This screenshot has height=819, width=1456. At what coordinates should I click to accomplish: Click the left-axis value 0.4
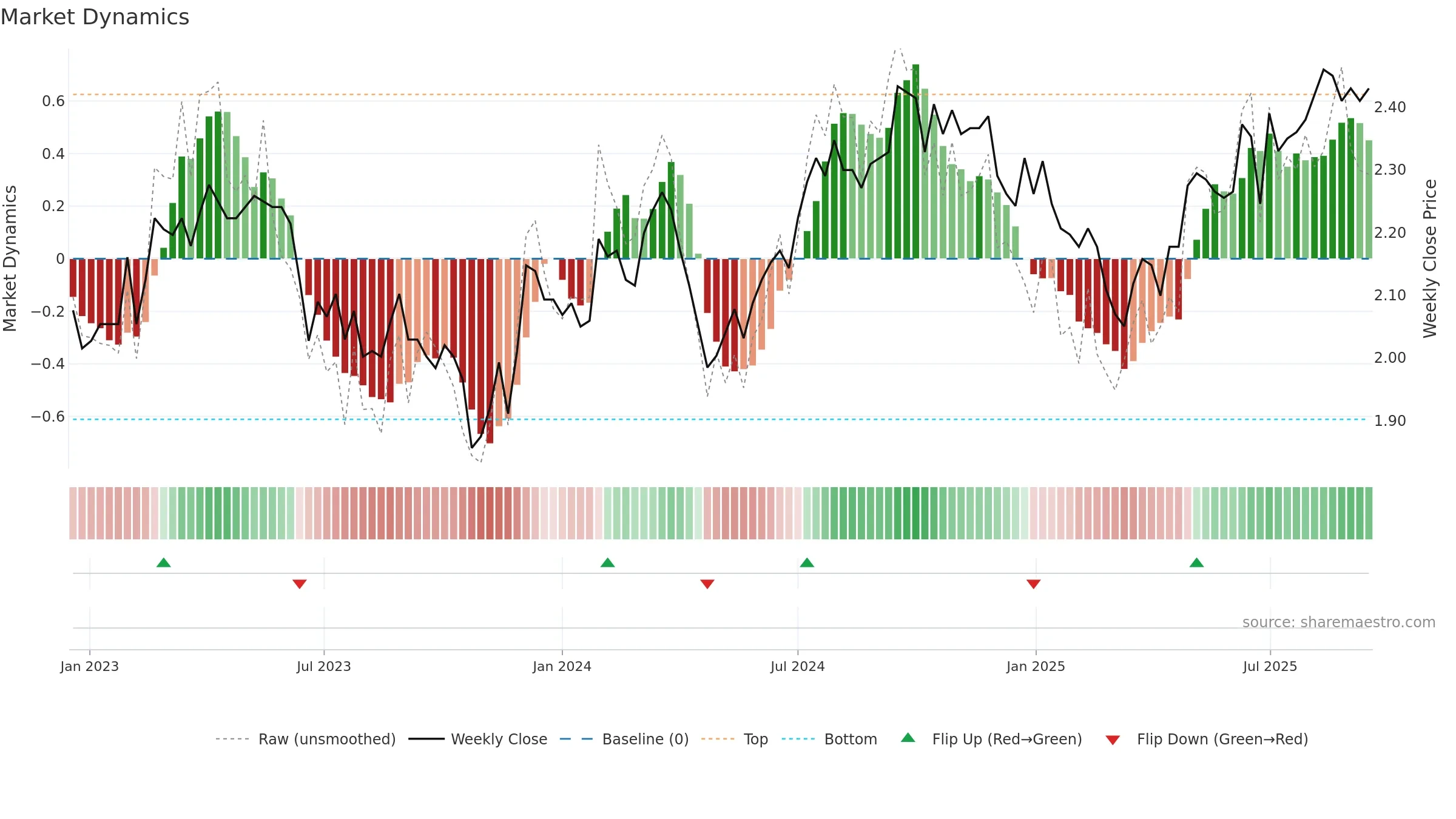tap(53, 154)
